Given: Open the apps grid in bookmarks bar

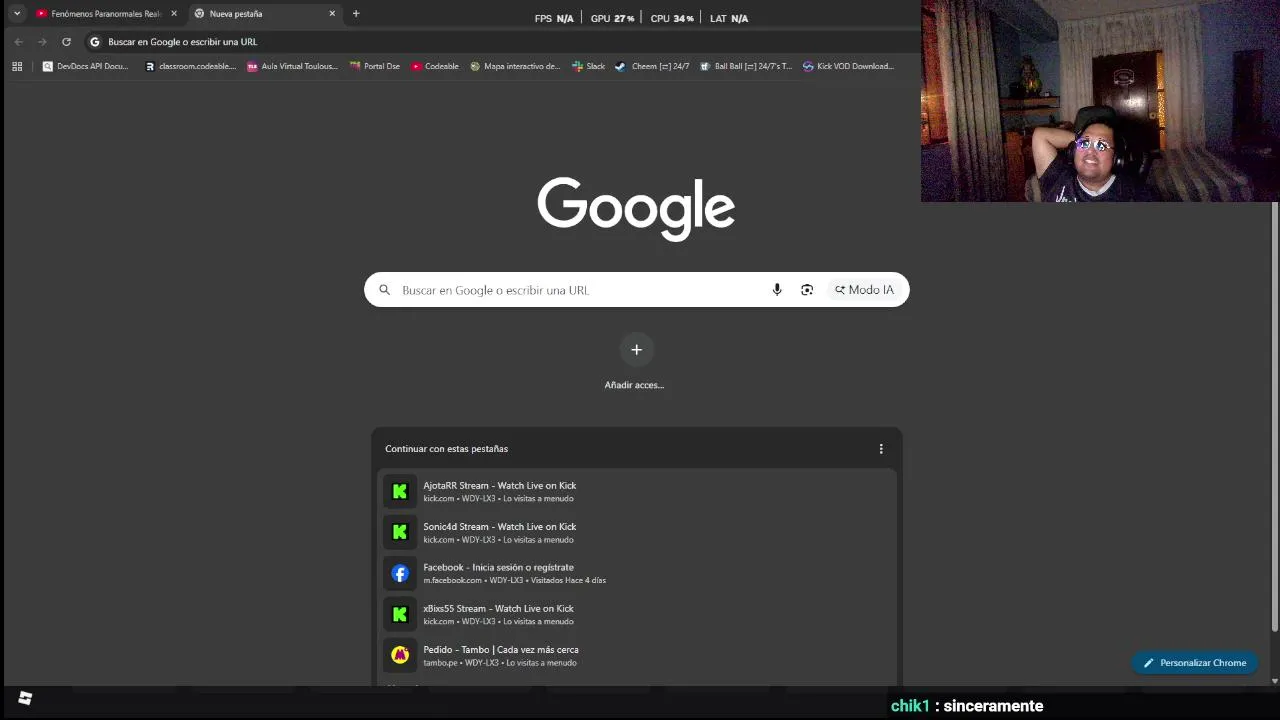Looking at the screenshot, I should (x=17, y=66).
